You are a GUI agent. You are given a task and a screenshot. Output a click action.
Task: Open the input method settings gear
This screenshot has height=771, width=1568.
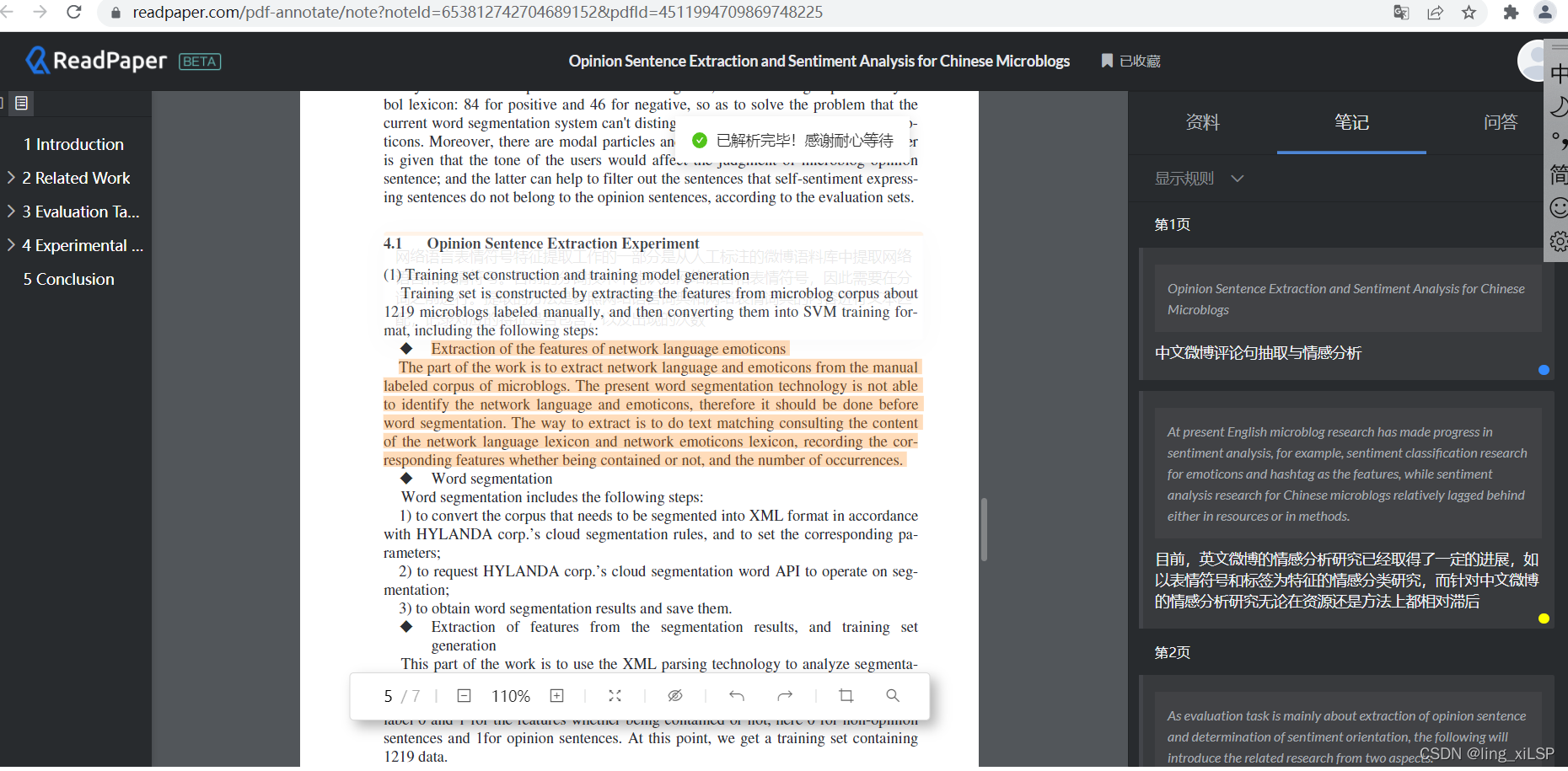[1559, 242]
